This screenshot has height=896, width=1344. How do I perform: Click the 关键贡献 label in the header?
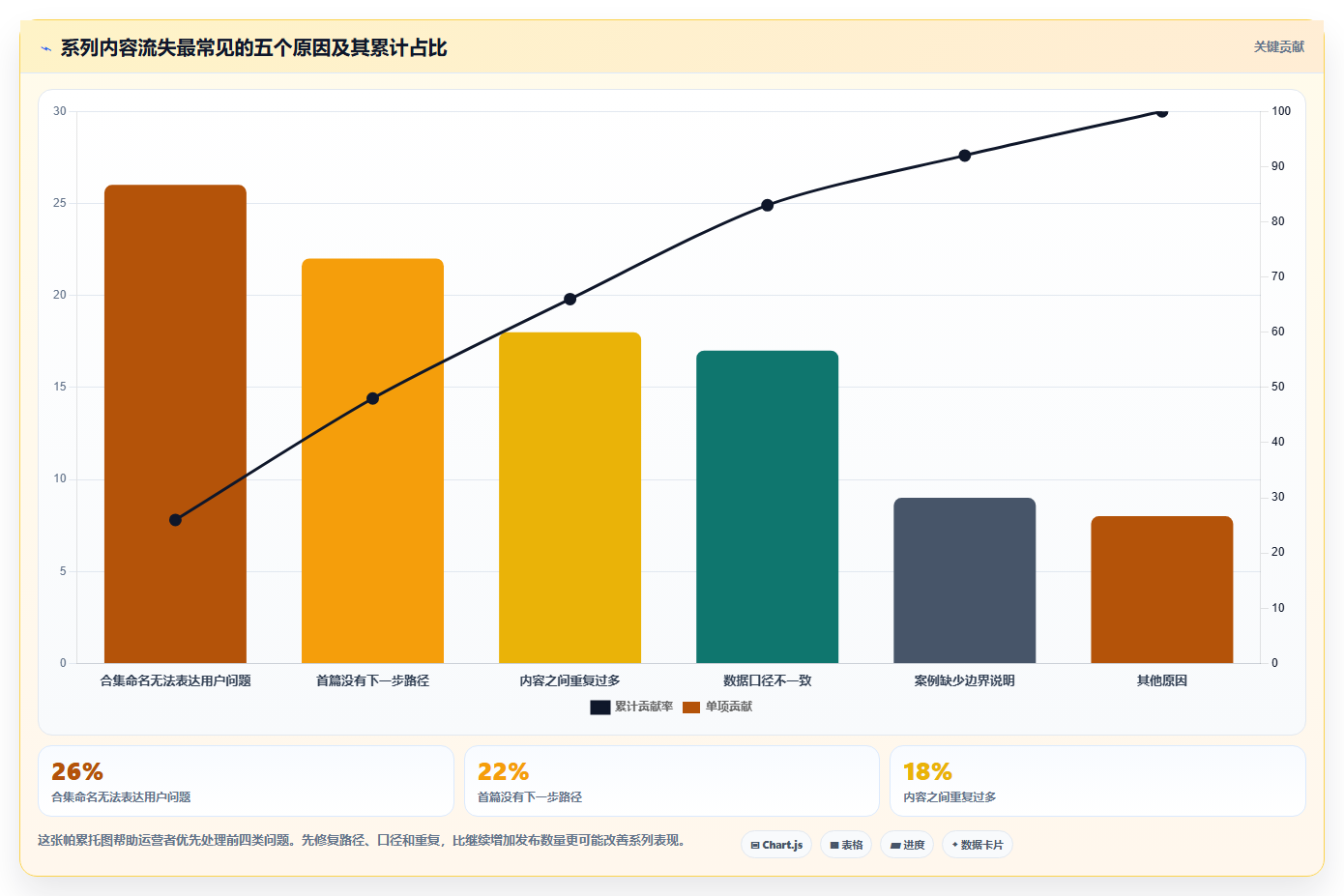pos(1278,46)
